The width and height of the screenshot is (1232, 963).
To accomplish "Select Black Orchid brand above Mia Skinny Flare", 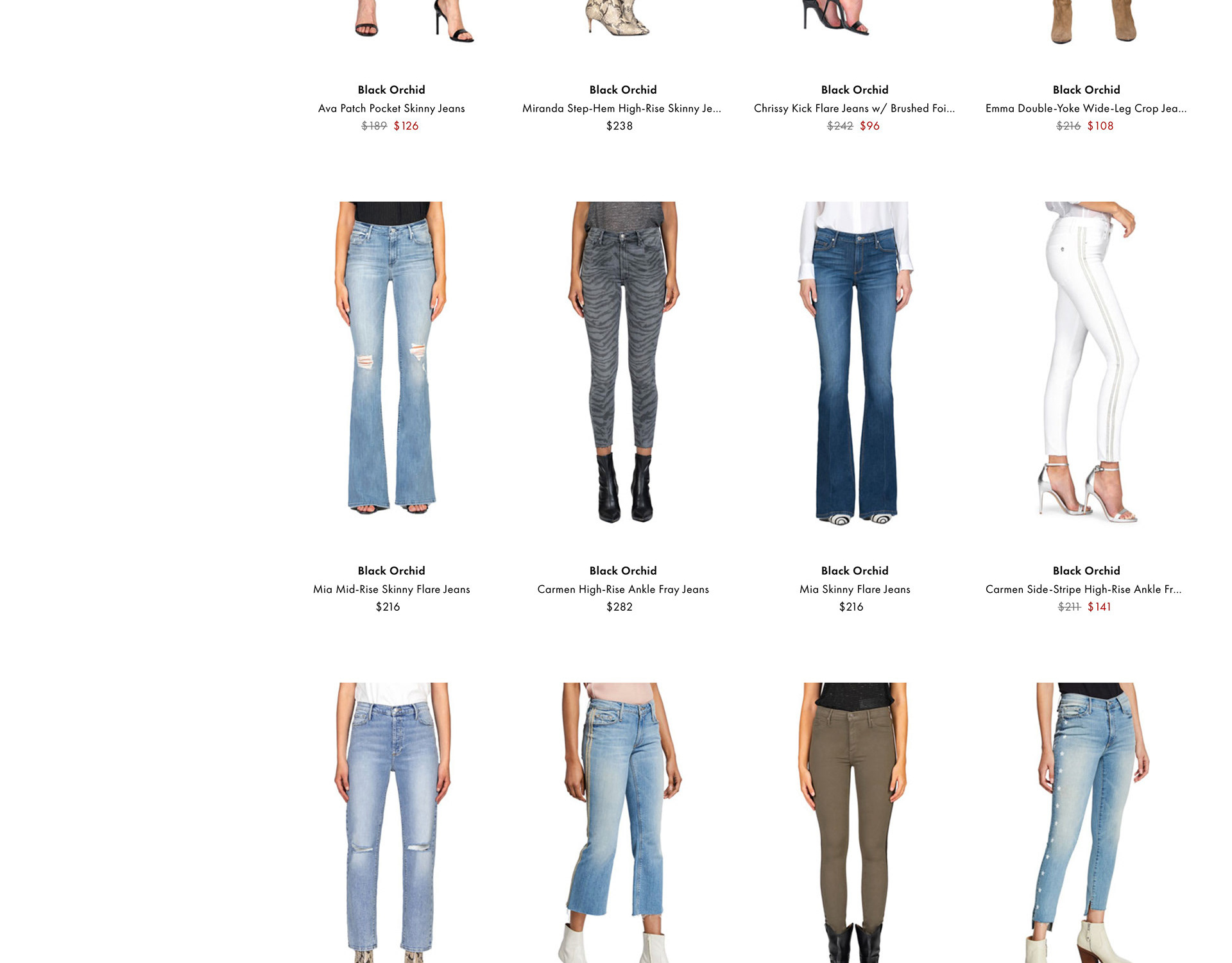I will click(x=855, y=570).
